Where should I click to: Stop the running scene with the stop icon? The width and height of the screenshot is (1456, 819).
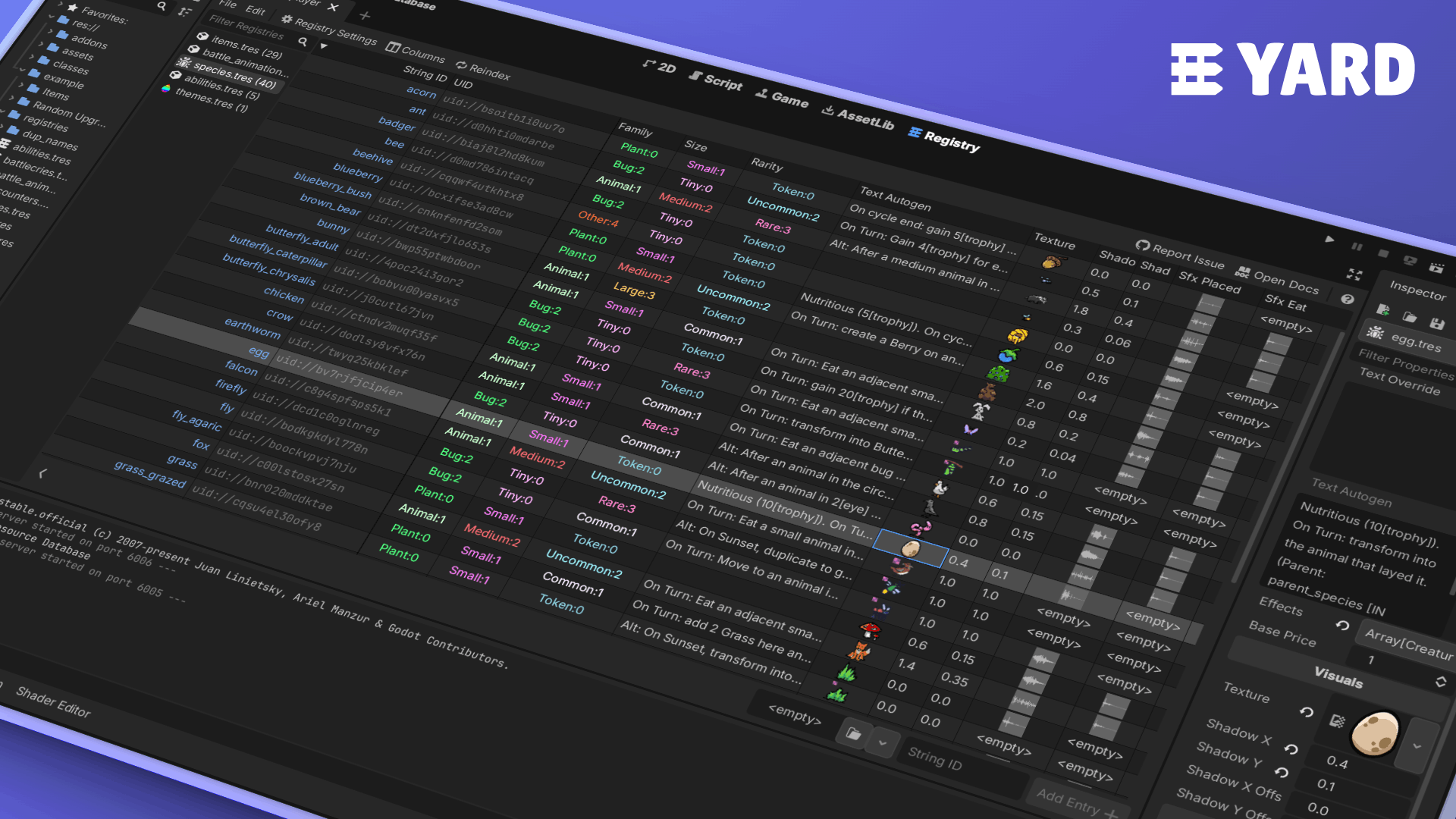pyautogui.click(x=1383, y=253)
